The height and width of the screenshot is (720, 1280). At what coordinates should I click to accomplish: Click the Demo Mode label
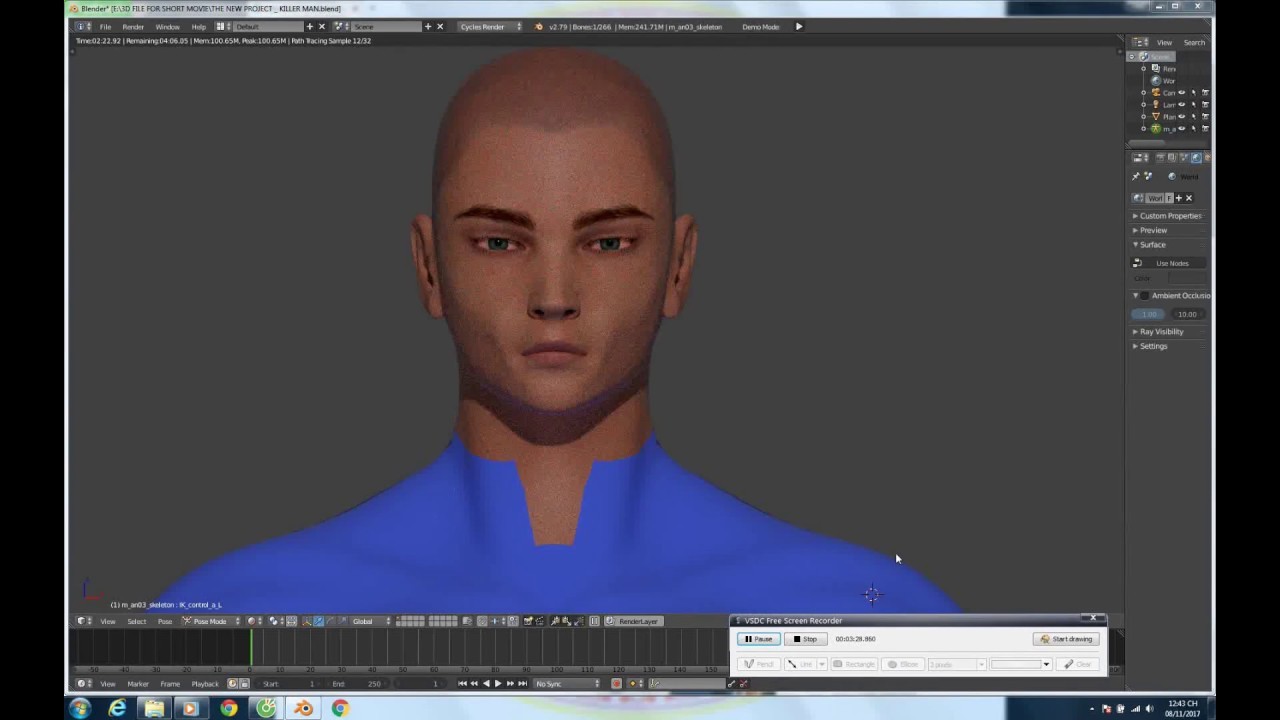(760, 27)
